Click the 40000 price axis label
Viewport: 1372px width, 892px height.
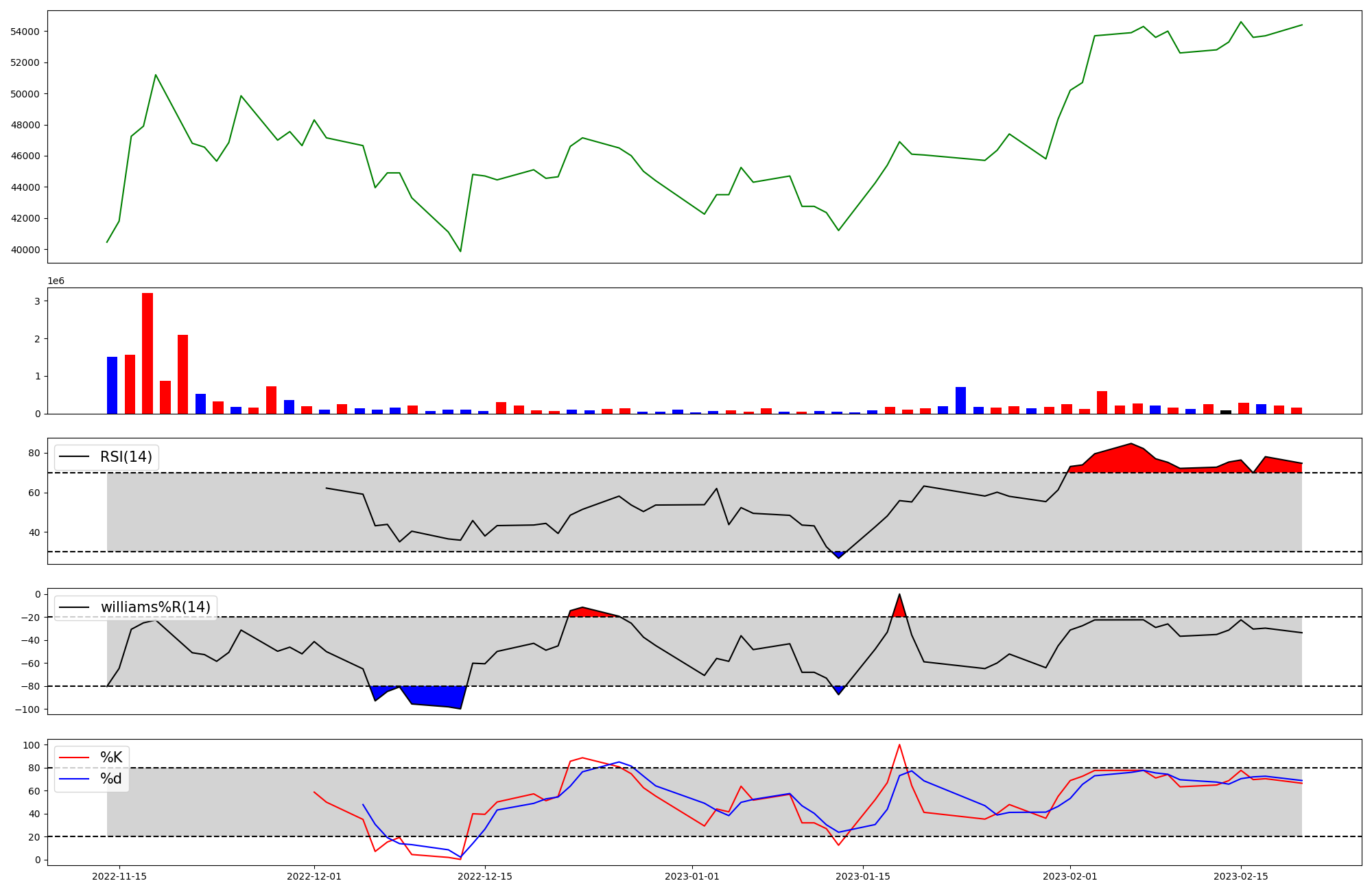click(x=25, y=250)
